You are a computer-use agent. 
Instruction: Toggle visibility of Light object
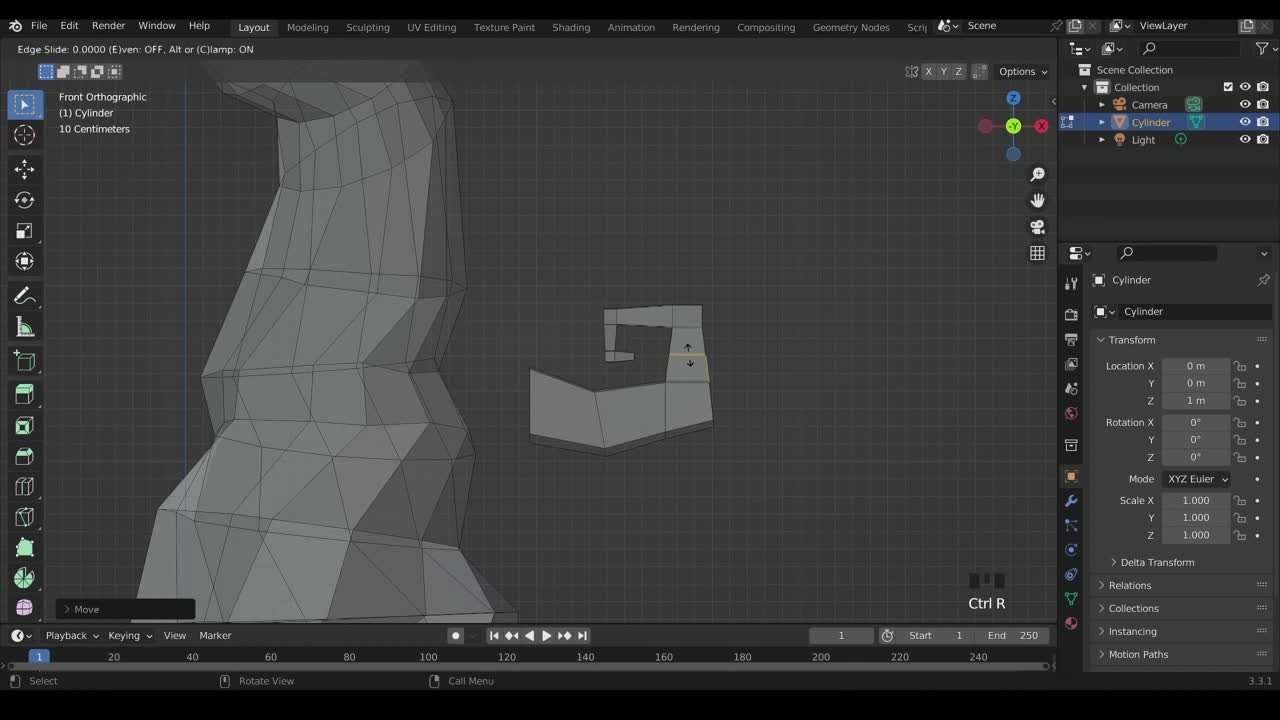tap(1245, 140)
